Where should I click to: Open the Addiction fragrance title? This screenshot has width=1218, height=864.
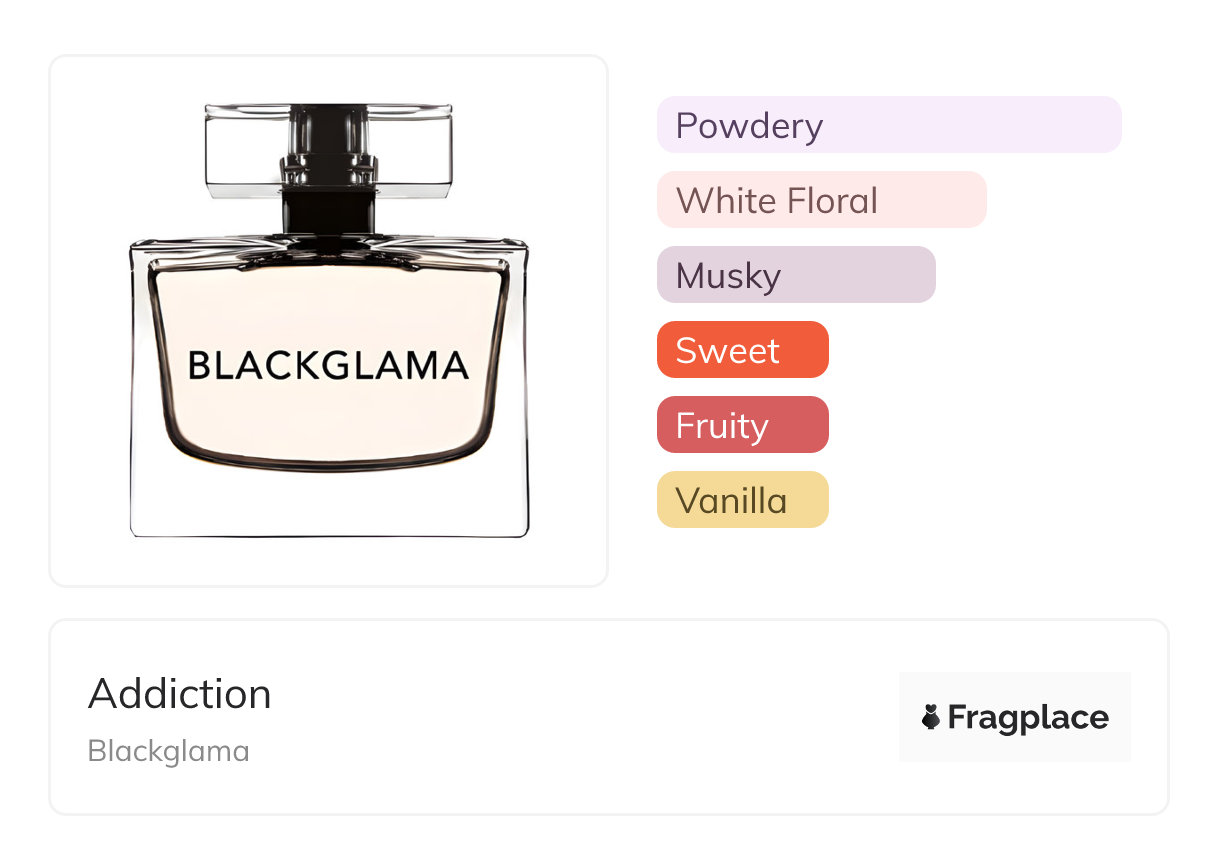pos(180,694)
